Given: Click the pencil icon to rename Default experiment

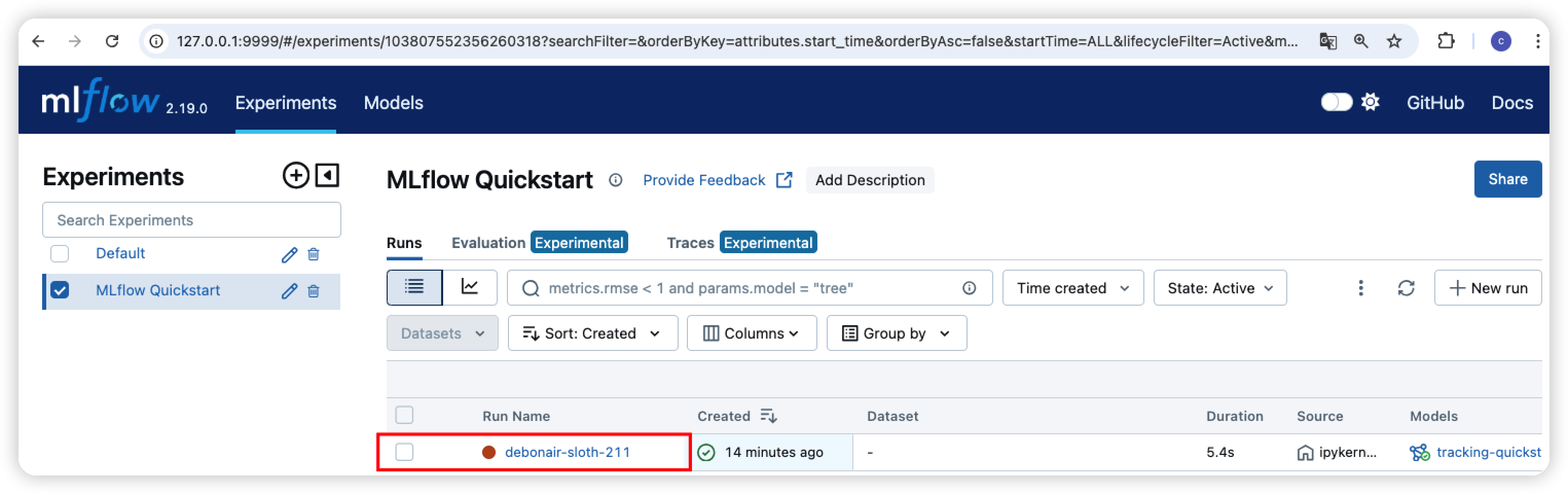Looking at the screenshot, I should pyautogui.click(x=289, y=255).
